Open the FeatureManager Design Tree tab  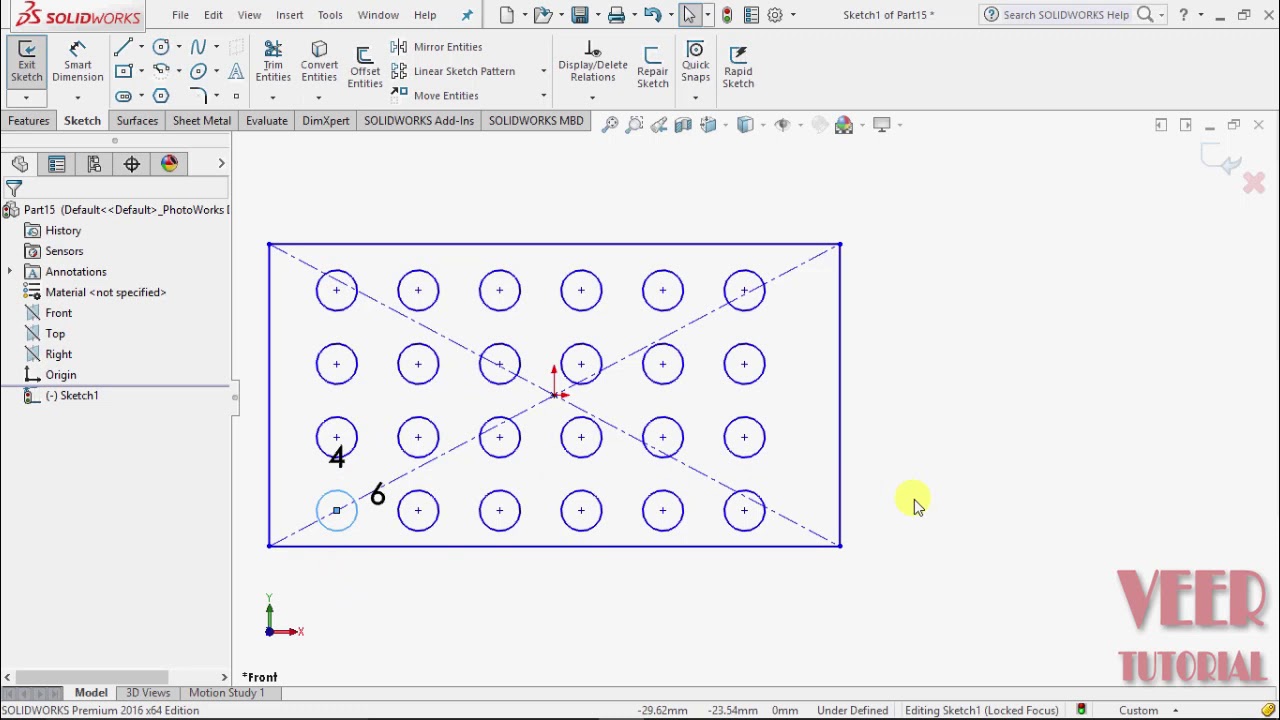click(19, 164)
